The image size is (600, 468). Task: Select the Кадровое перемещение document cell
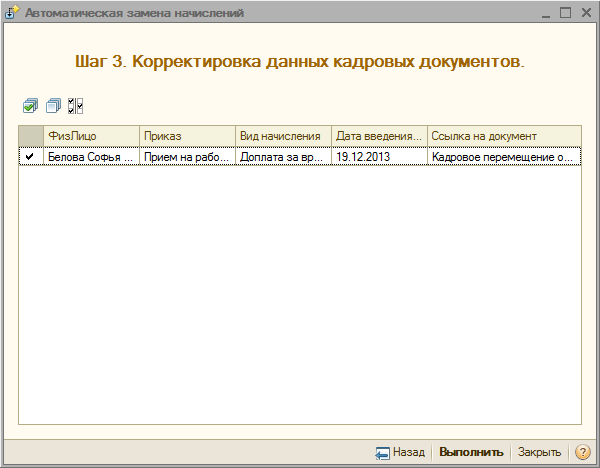503,157
